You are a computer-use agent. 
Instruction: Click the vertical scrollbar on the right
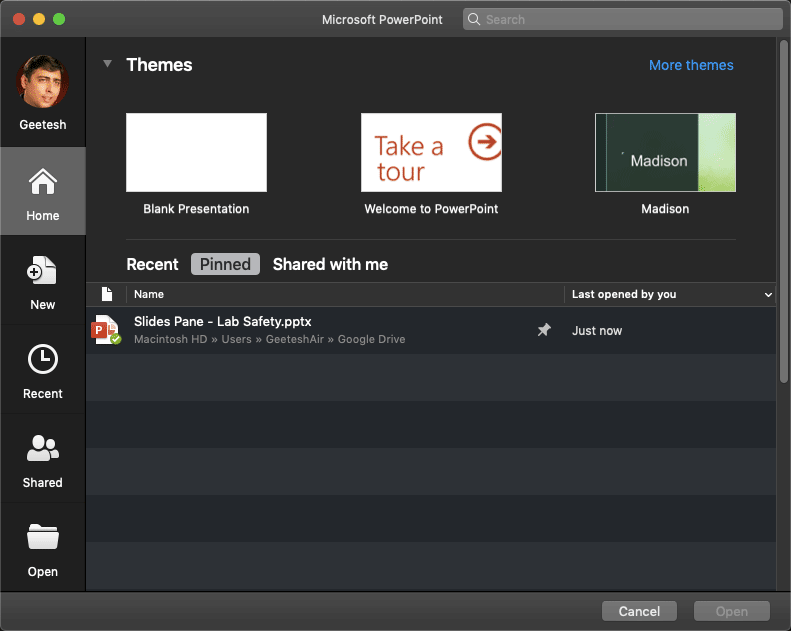[x=783, y=211]
